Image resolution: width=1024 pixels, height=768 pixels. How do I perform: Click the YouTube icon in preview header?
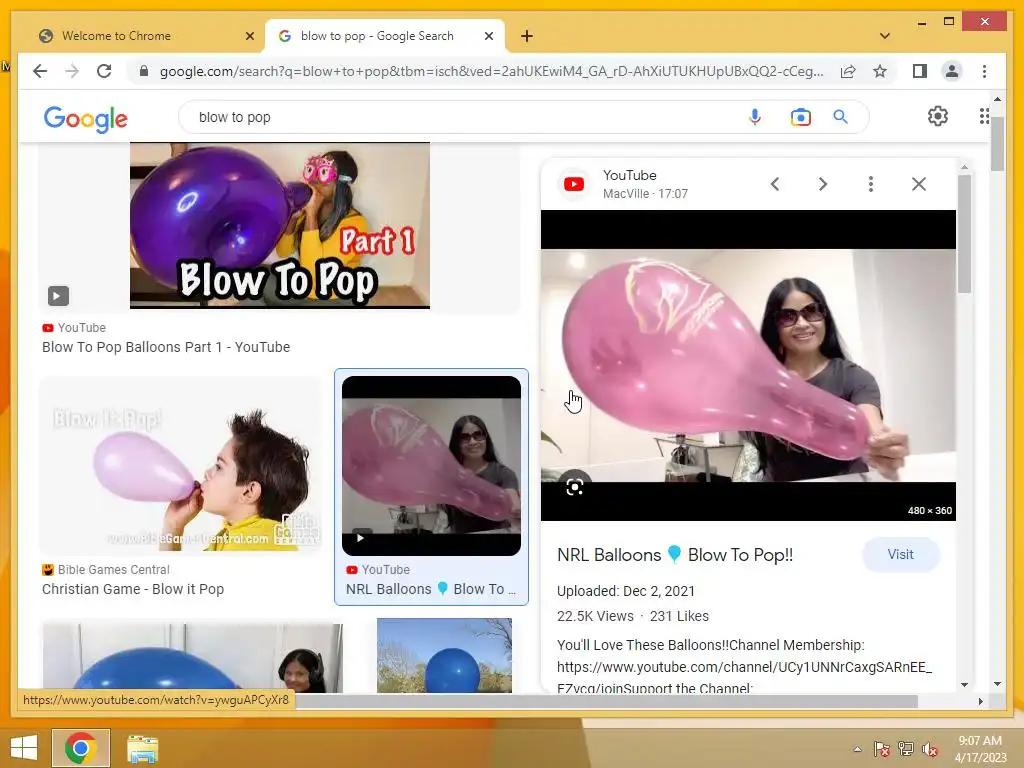(574, 184)
